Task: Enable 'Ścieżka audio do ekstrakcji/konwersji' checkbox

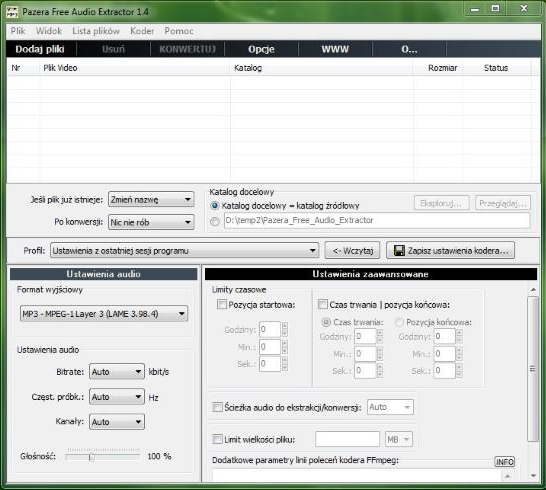Action: coord(217,407)
